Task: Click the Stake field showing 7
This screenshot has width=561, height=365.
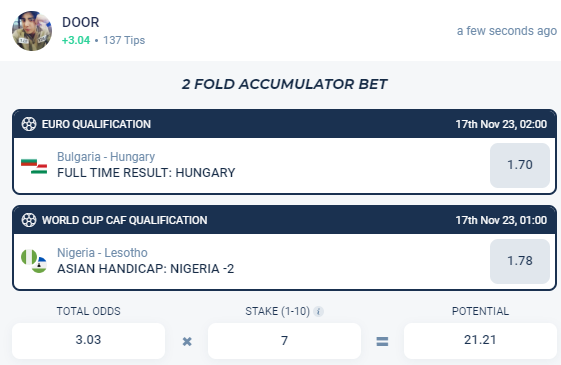Action: tap(284, 341)
